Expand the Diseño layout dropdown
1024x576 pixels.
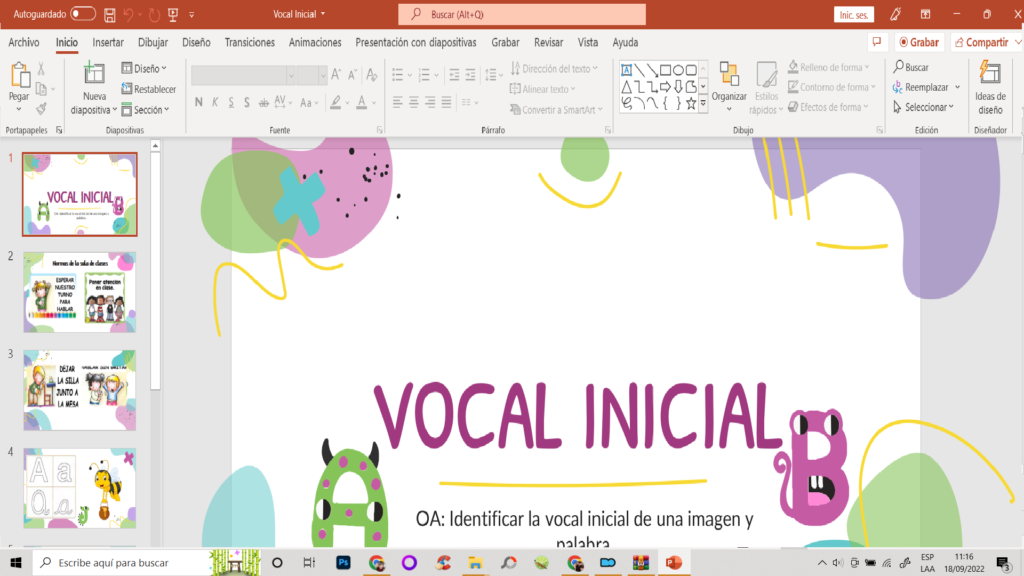[144, 69]
